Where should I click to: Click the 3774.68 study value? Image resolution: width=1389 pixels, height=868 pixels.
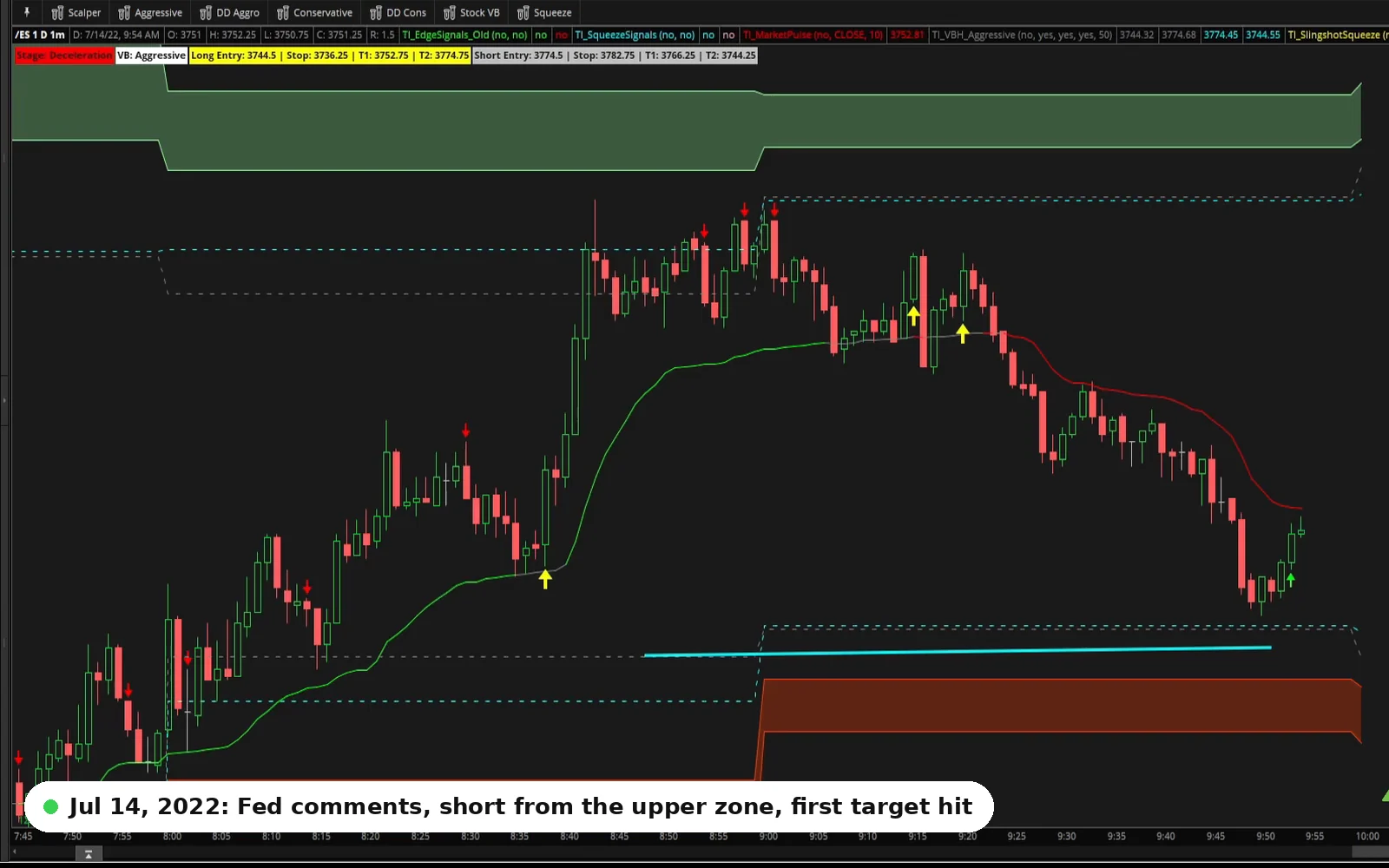[x=1179, y=35]
